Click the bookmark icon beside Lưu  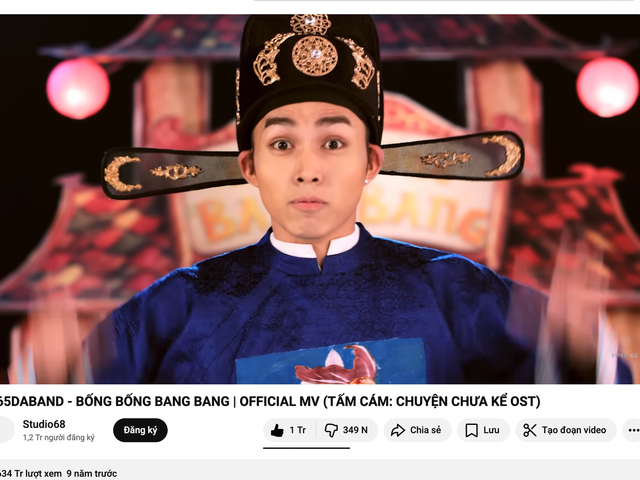tap(471, 430)
